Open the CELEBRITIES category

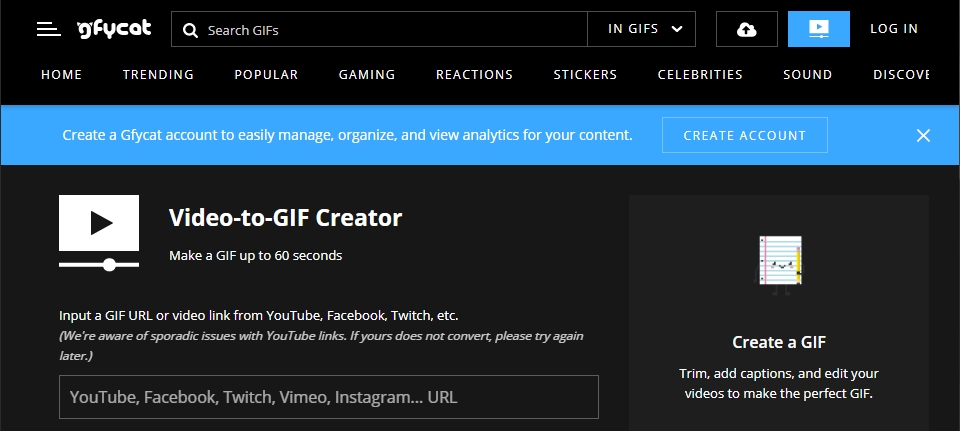(700, 75)
